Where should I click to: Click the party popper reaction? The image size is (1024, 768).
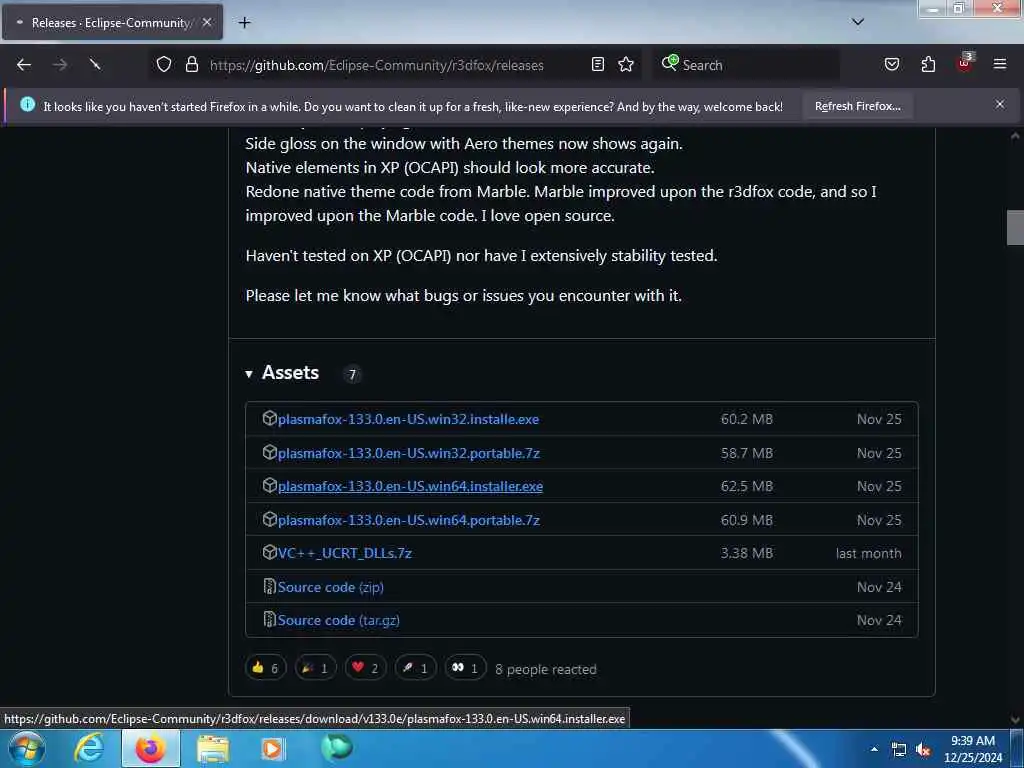pyautogui.click(x=315, y=667)
